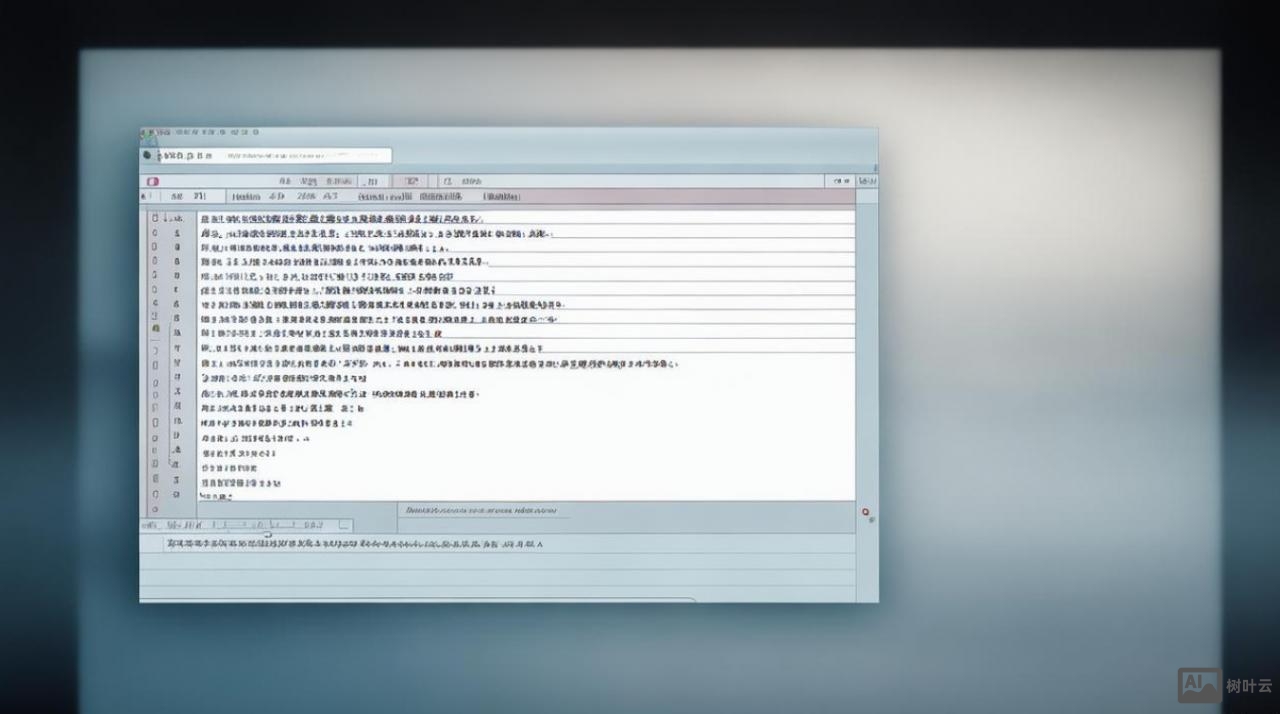Click the green icon in the left row gutter
The height and width of the screenshot is (714, 1280).
click(x=155, y=328)
